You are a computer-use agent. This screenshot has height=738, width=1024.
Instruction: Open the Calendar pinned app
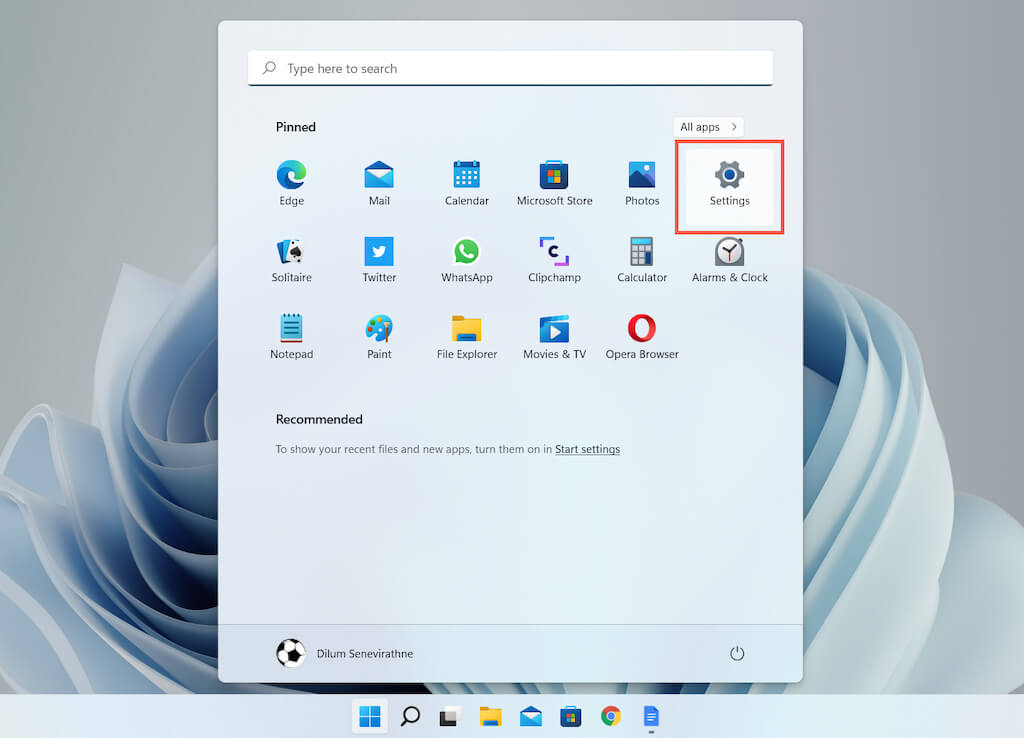pyautogui.click(x=466, y=184)
